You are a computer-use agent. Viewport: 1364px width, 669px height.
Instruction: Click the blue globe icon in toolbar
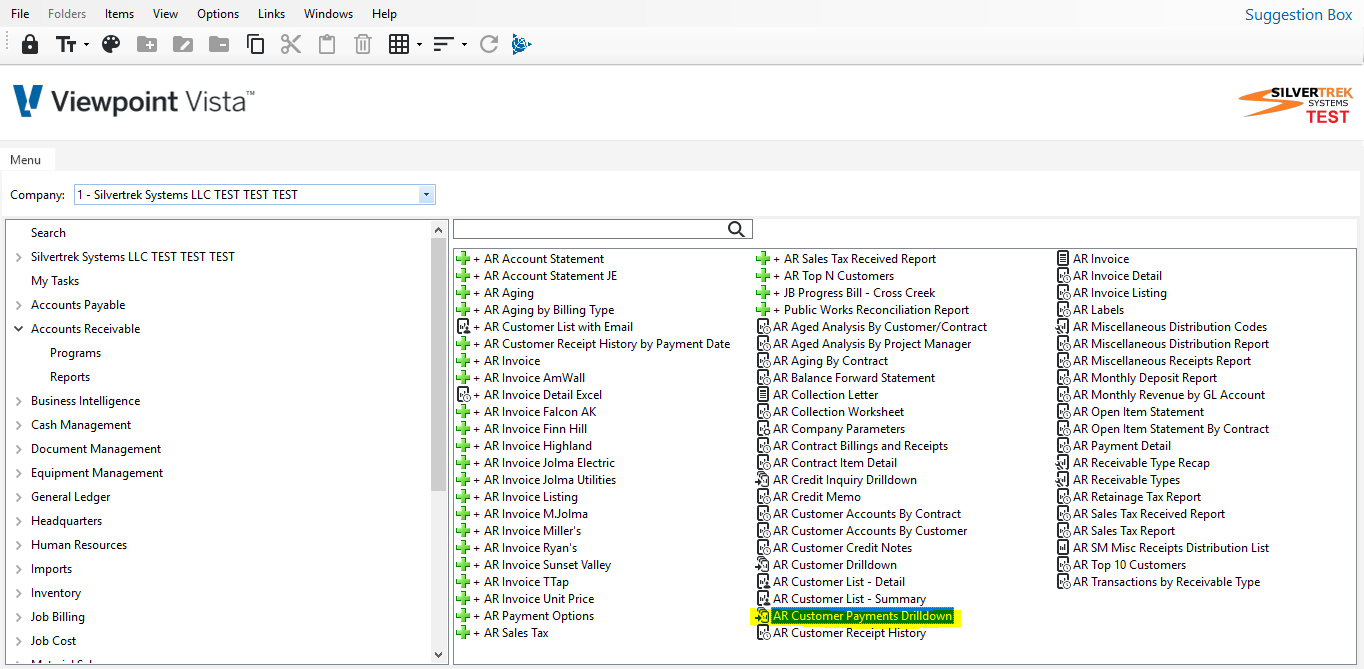(x=521, y=44)
